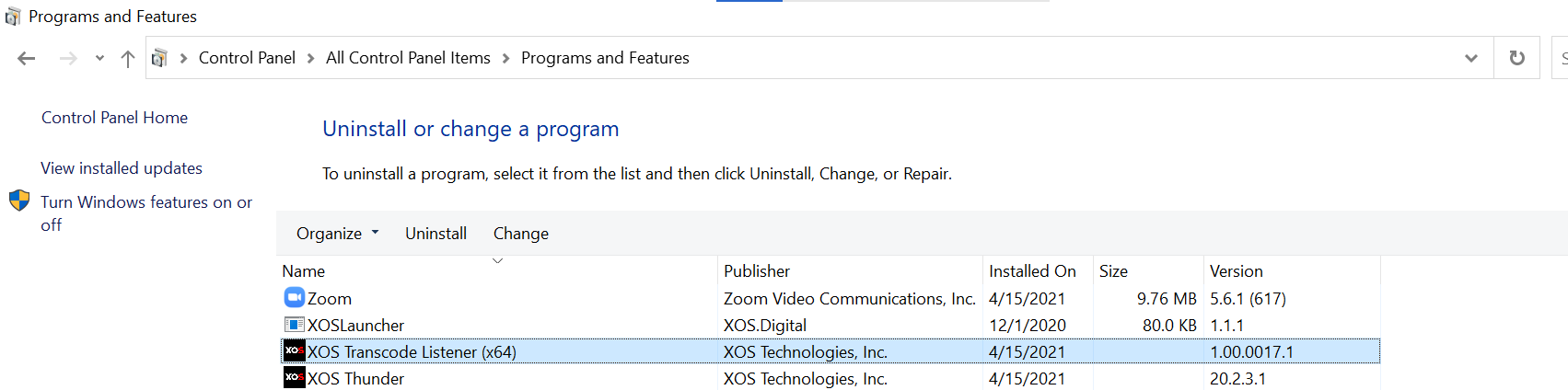1568x390 pixels.
Task: Click Uninstall in the toolbar
Action: click(x=436, y=234)
